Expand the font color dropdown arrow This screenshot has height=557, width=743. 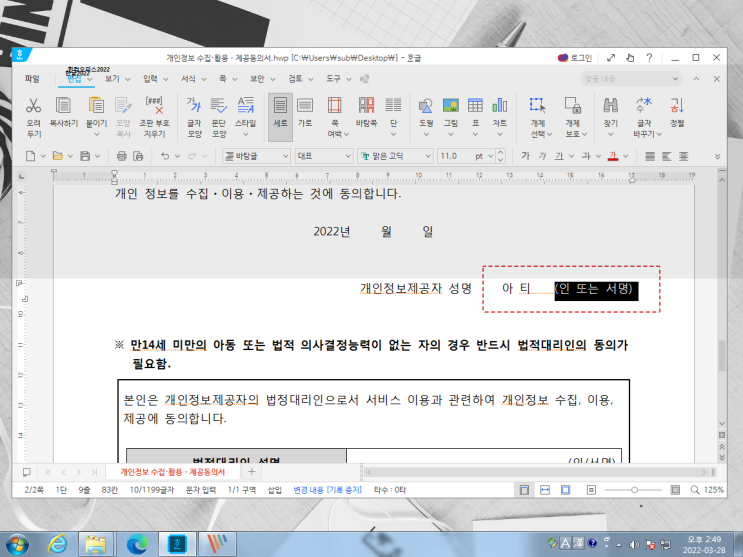point(626,156)
